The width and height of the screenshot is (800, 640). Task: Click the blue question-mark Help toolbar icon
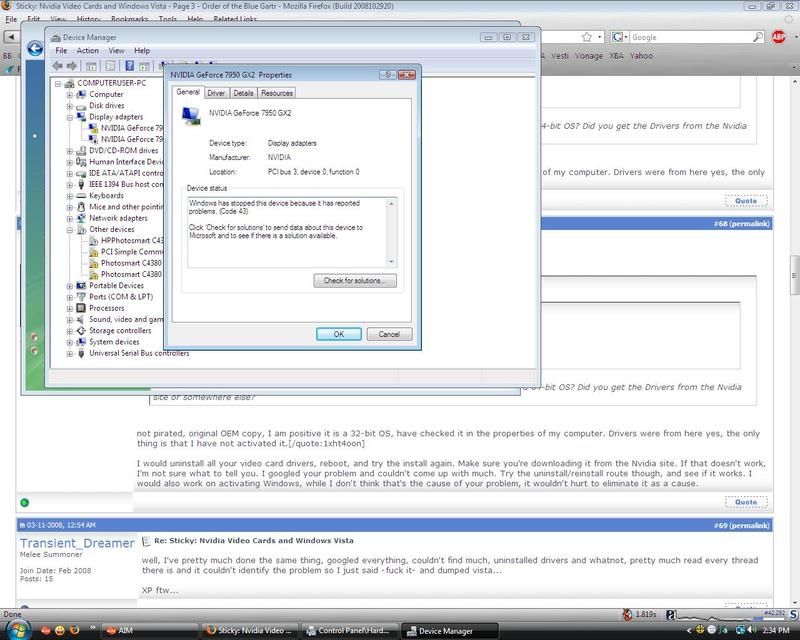point(130,66)
